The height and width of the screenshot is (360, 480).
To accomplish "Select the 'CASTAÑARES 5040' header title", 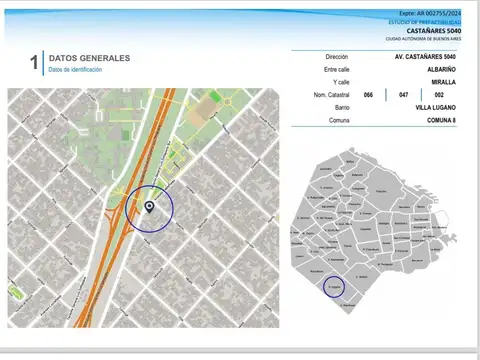I will pyautogui.click(x=434, y=31).
